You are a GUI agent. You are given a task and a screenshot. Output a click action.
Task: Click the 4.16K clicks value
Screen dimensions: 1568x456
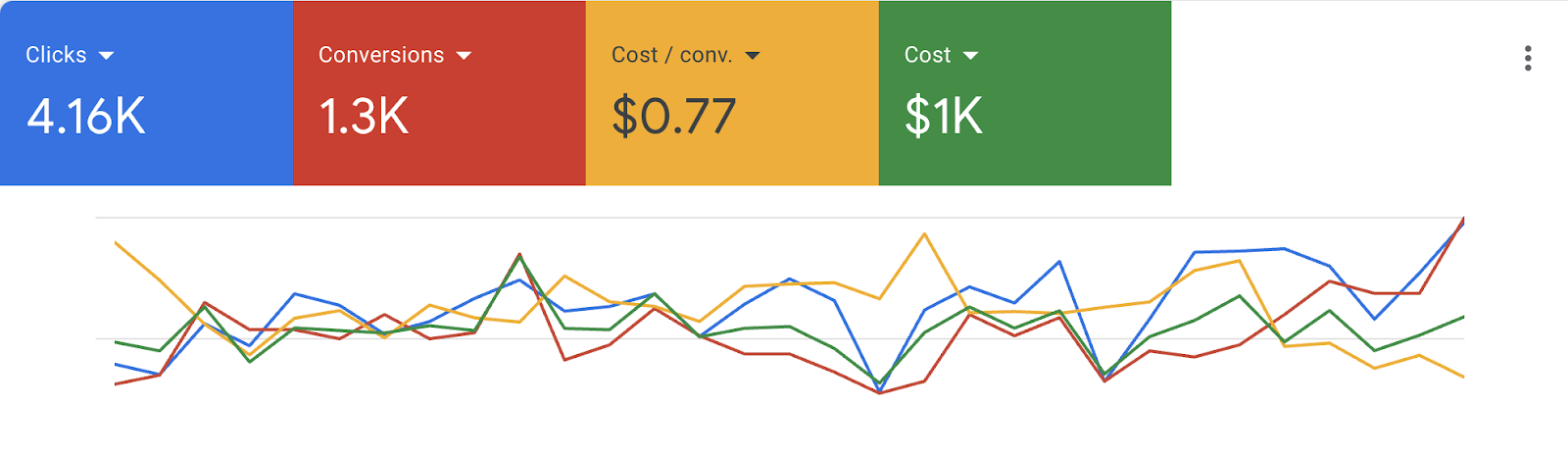click(86, 117)
